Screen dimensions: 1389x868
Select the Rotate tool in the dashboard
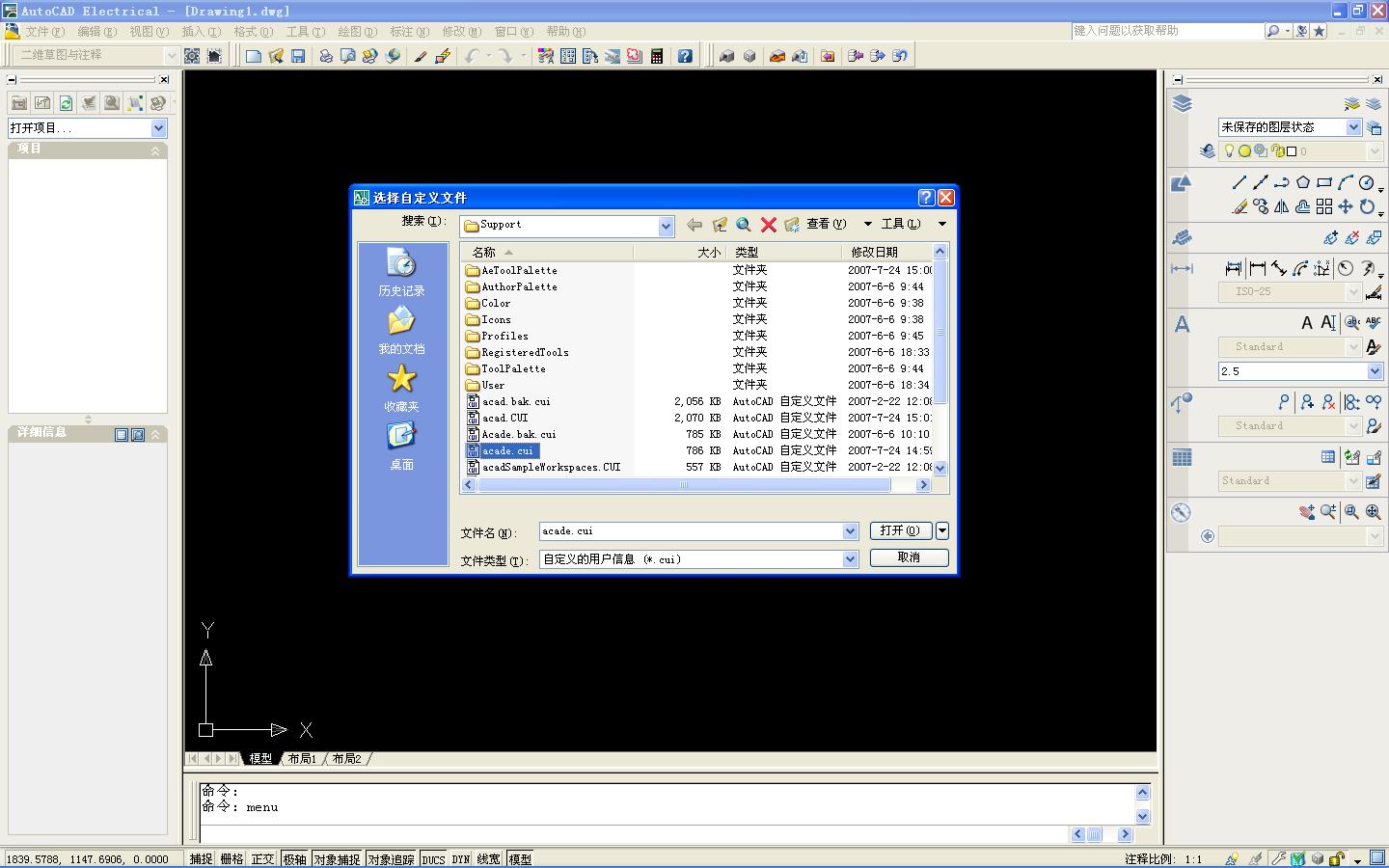click(x=1367, y=206)
